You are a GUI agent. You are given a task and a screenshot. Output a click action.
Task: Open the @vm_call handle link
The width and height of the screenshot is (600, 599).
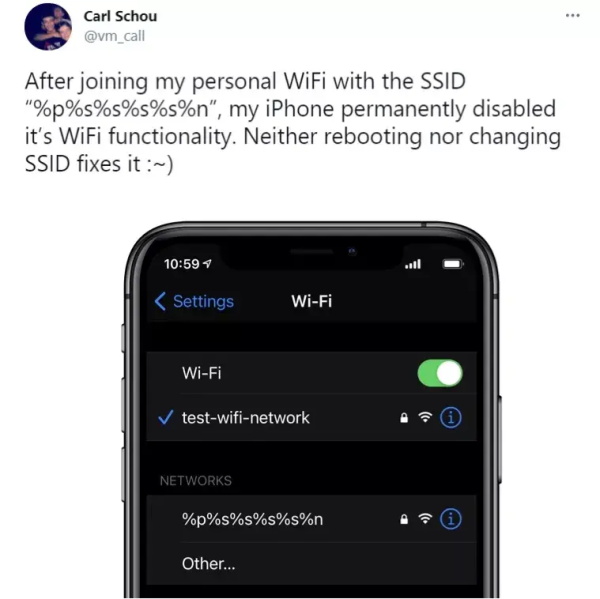point(114,36)
